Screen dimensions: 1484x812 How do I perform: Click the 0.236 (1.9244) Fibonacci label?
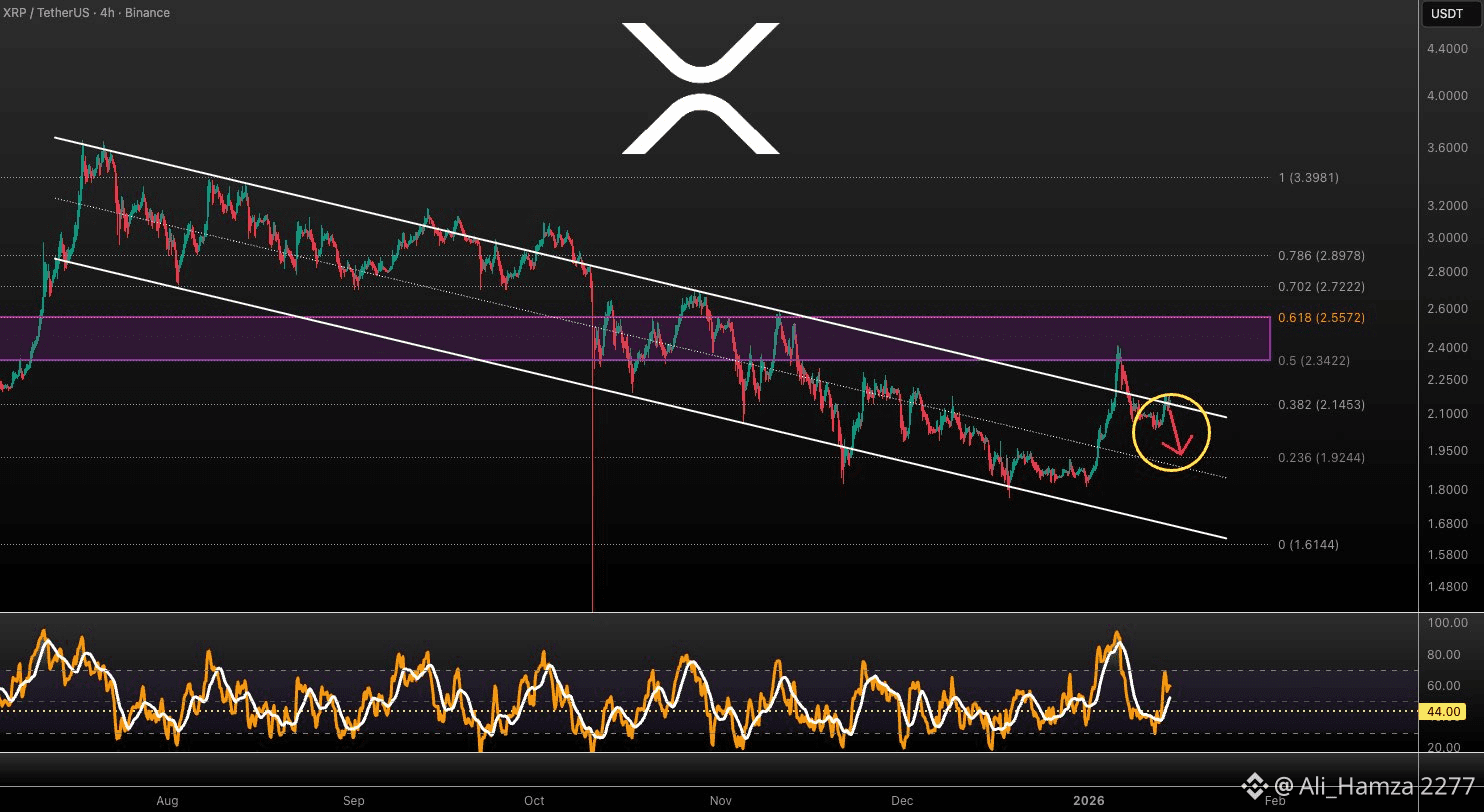tap(1321, 458)
